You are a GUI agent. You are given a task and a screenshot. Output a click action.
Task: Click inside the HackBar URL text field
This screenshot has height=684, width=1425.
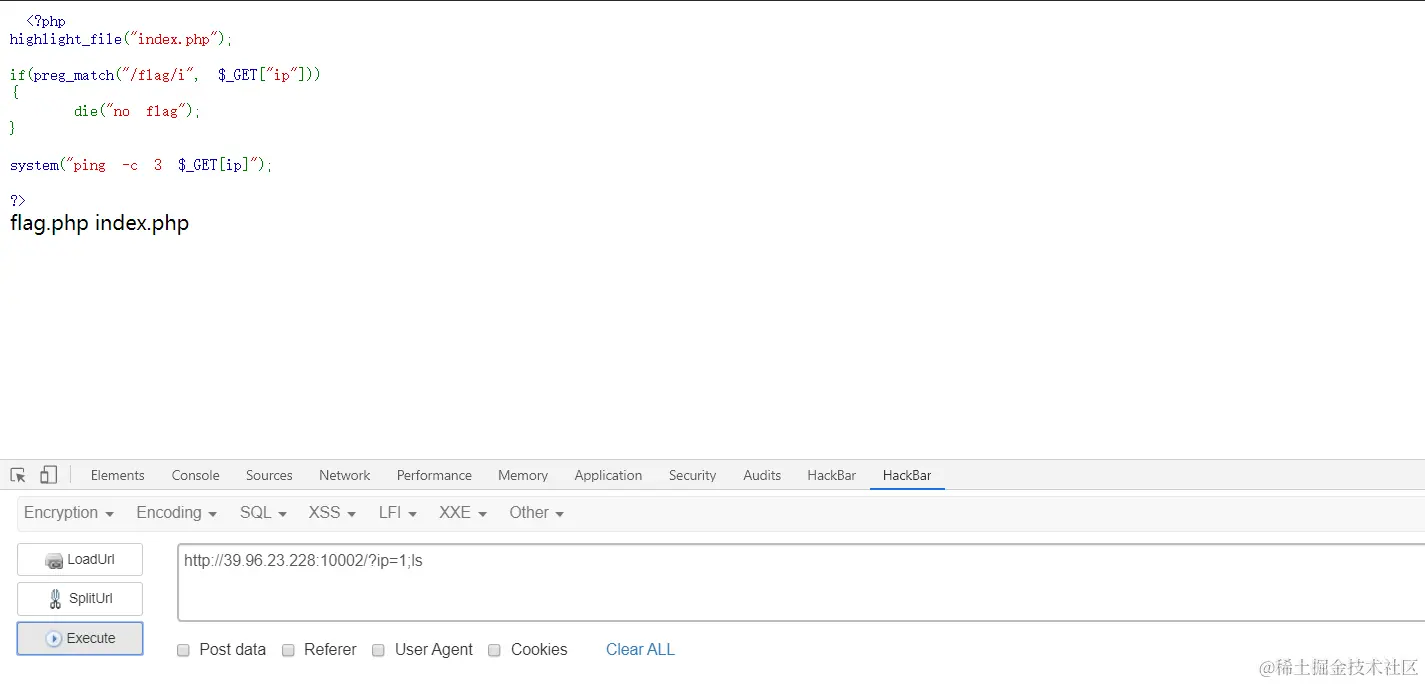[x=801, y=583]
